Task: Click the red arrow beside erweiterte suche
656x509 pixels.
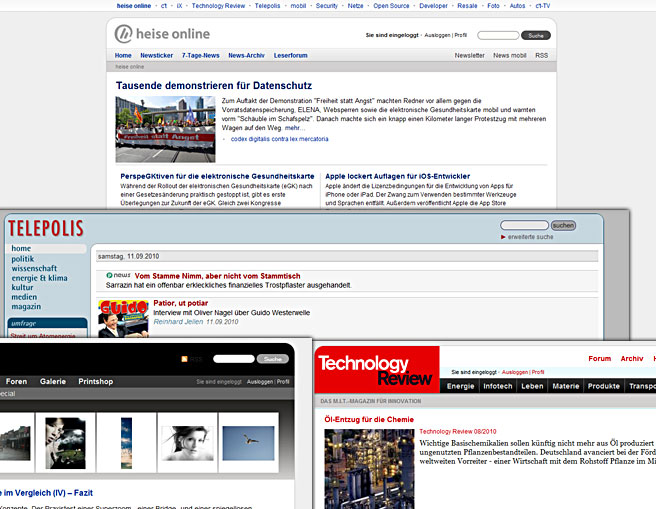Action: pyautogui.click(x=503, y=237)
